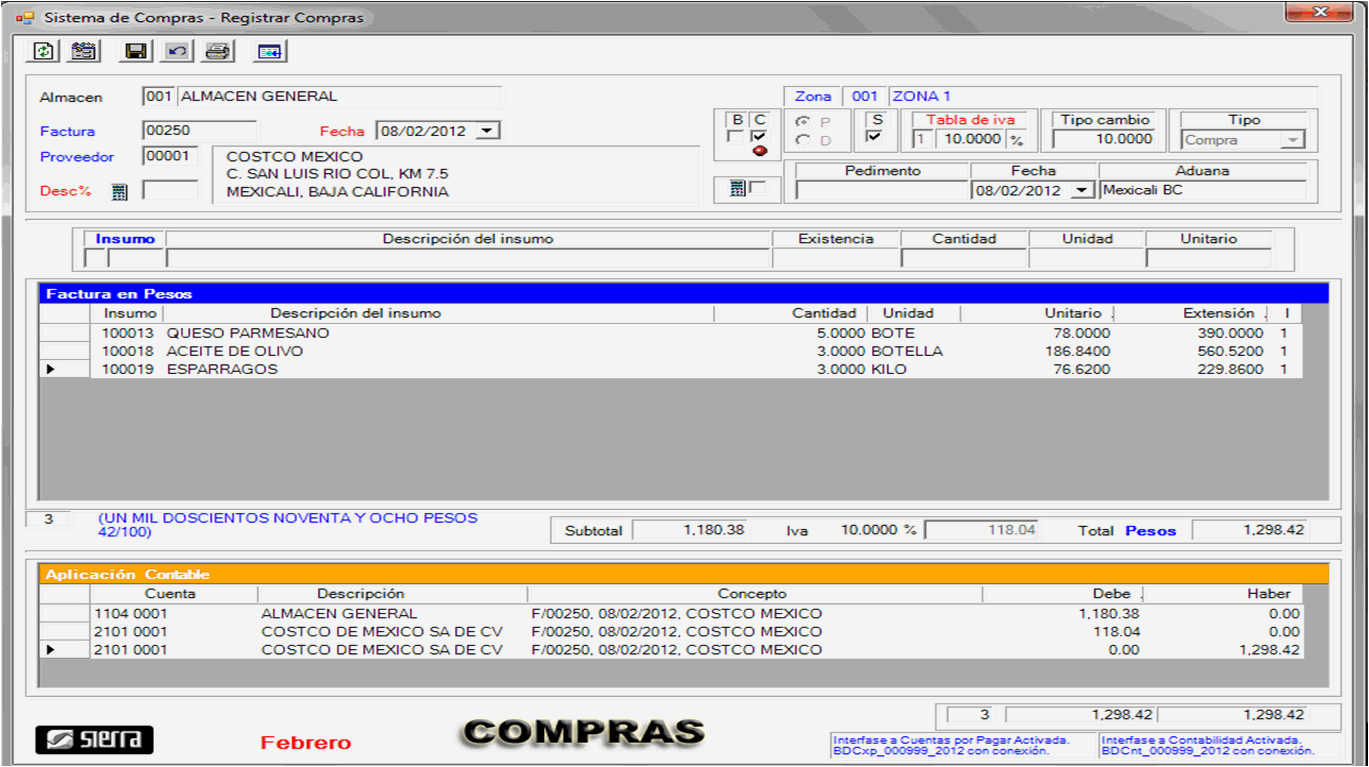Select the D radio button
The image size is (1369, 767).
click(x=803, y=141)
